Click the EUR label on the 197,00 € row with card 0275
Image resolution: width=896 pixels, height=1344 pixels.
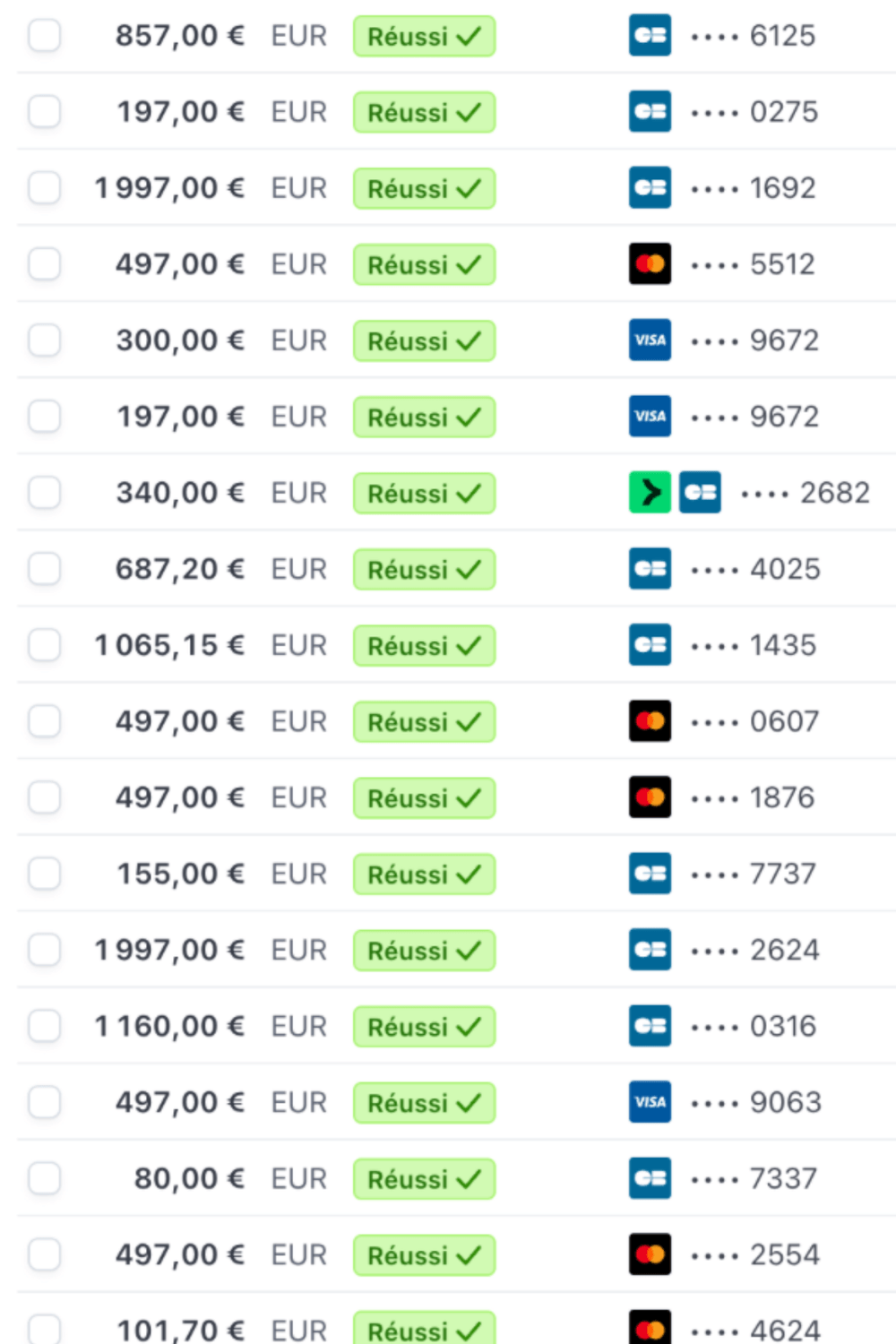pyautogui.click(x=299, y=112)
